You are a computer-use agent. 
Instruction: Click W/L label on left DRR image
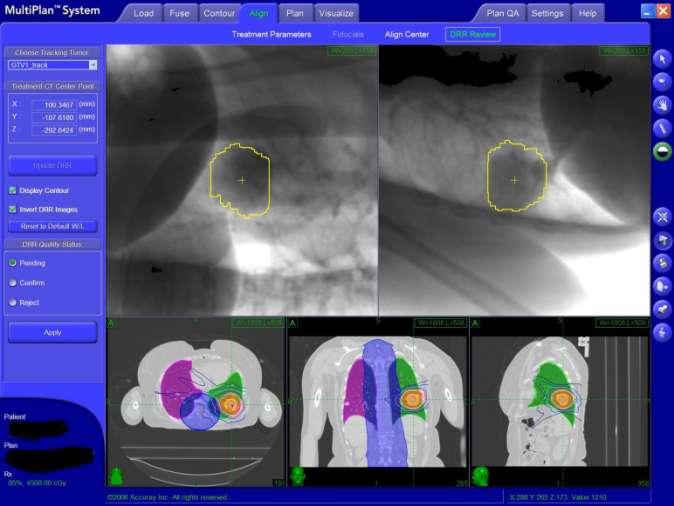tap(352, 51)
